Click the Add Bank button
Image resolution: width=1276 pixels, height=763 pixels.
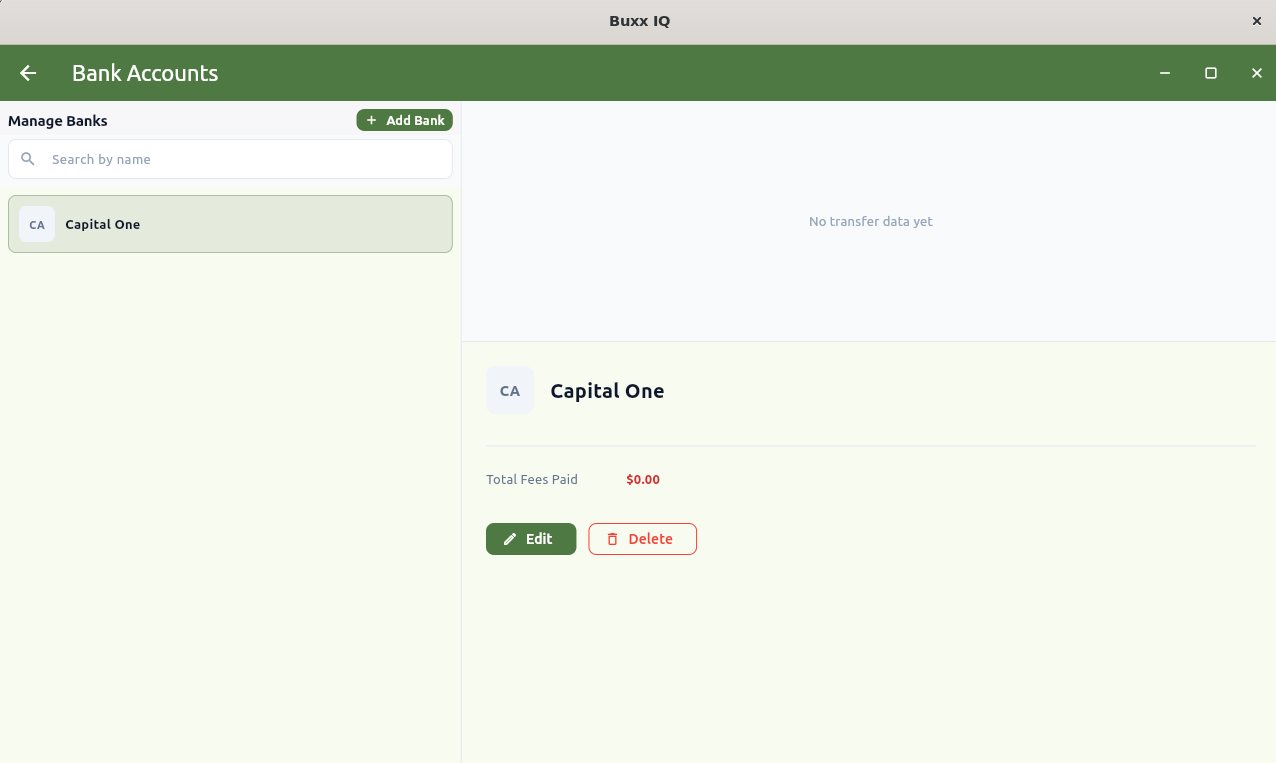coord(404,120)
